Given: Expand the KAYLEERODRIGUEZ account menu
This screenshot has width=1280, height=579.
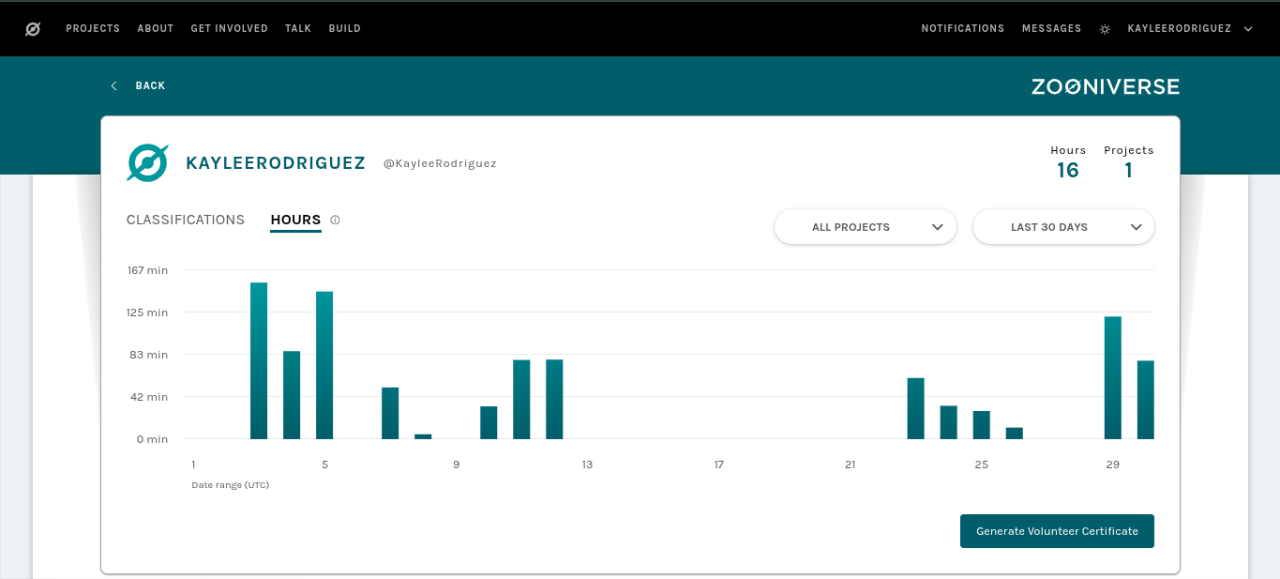Looking at the screenshot, I should pos(1189,29).
